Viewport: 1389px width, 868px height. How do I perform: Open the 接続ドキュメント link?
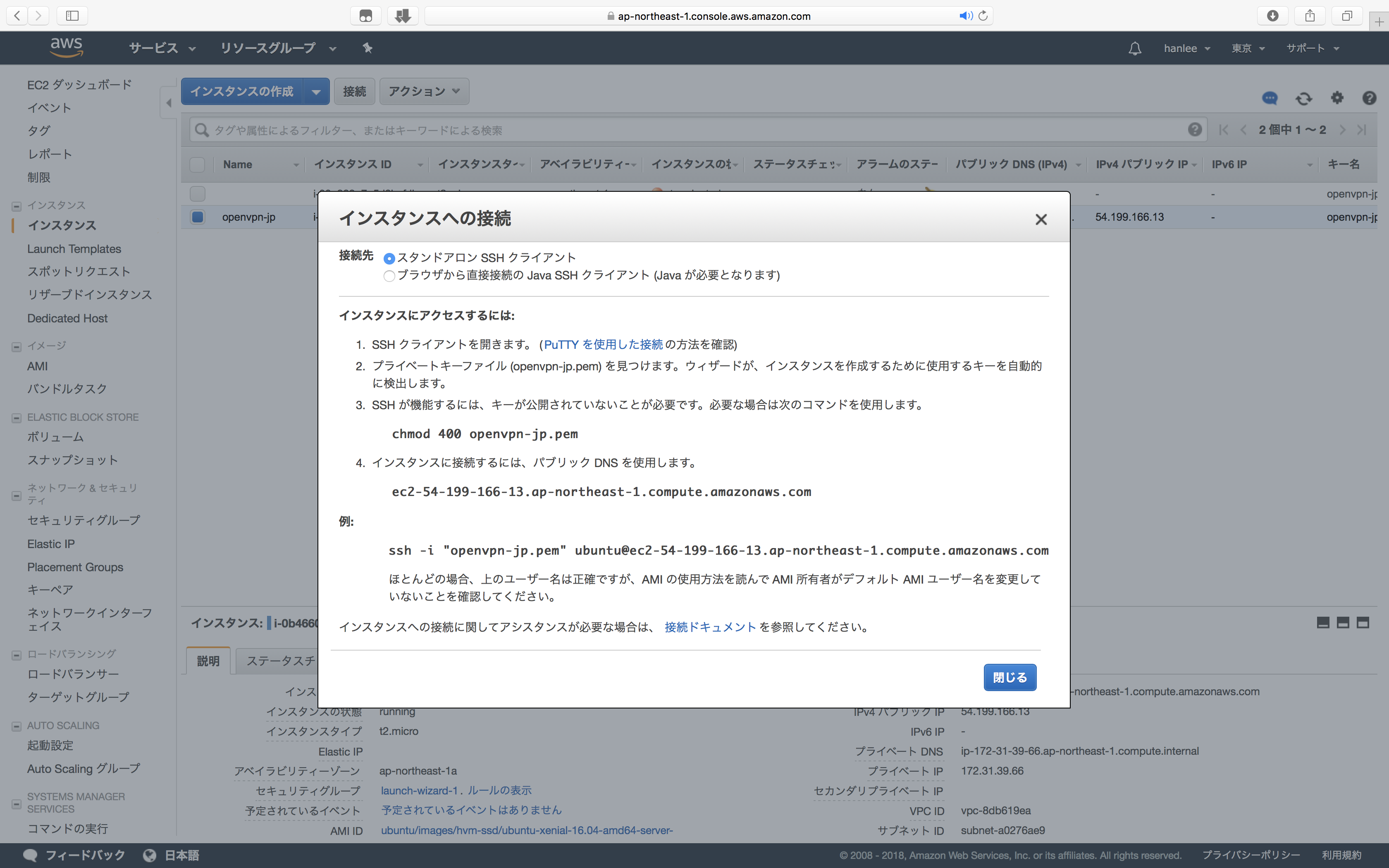[710, 627]
